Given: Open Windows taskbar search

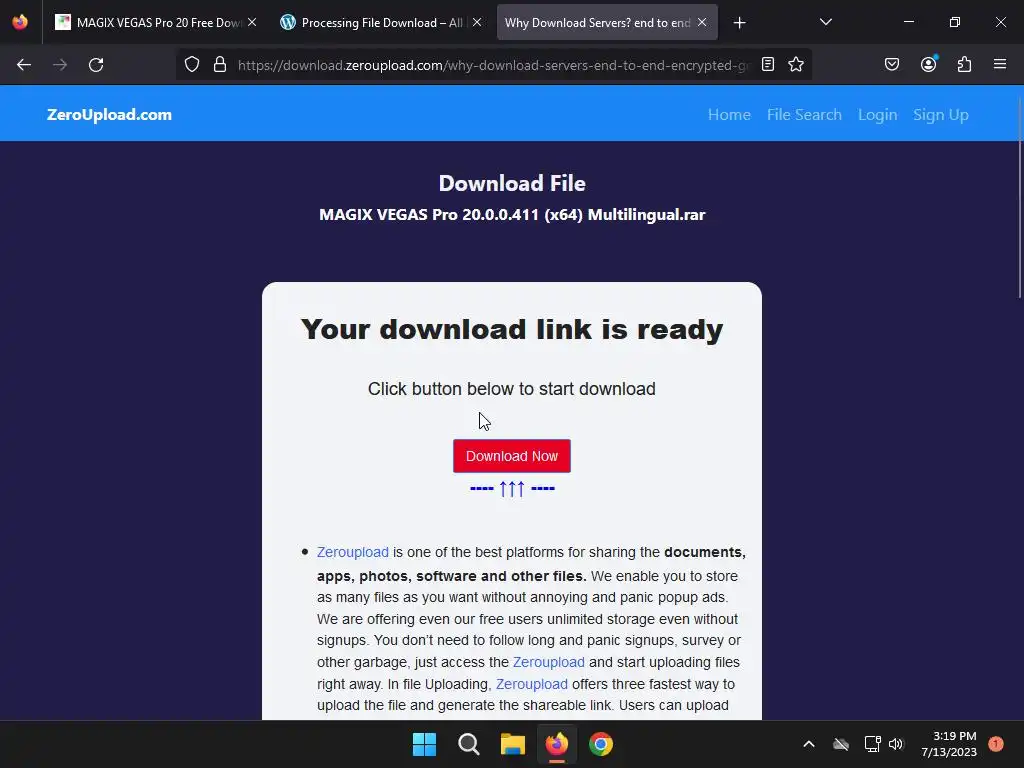Looking at the screenshot, I should click(x=469, y=744).
